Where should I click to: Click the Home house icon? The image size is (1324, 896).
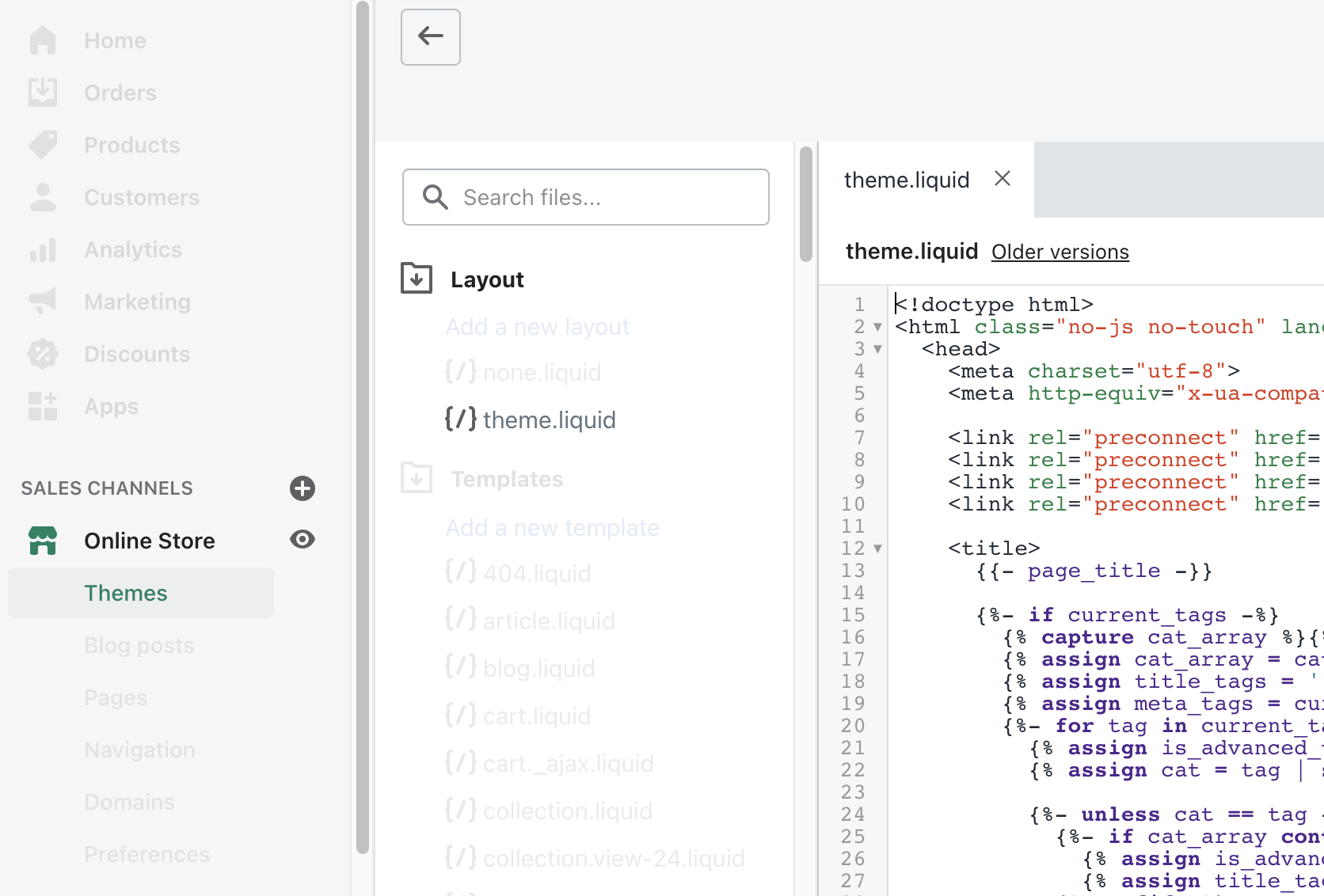[x=43, y=40]
